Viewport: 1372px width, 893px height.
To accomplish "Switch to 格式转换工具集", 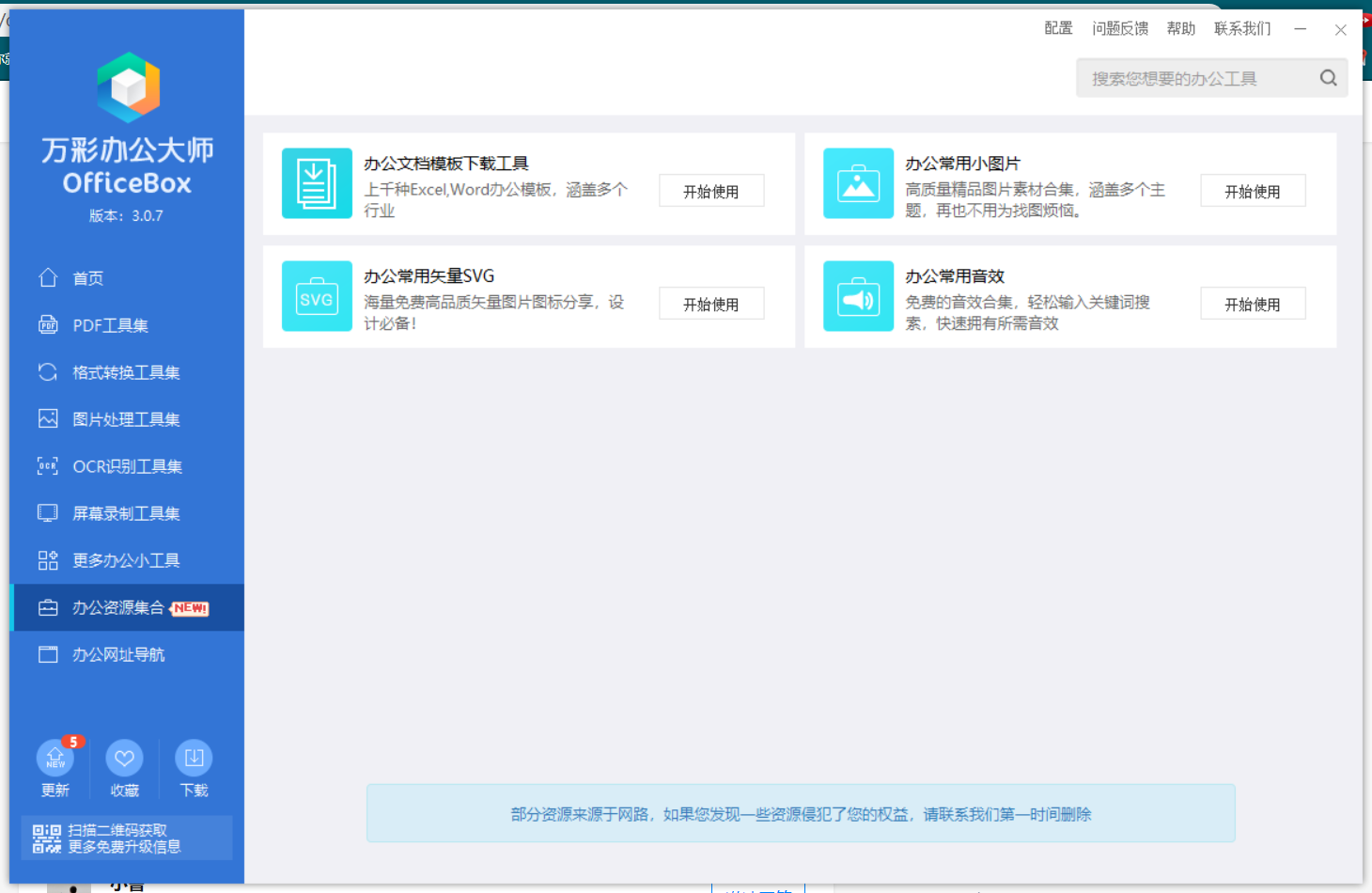I will tap(127, 372).
